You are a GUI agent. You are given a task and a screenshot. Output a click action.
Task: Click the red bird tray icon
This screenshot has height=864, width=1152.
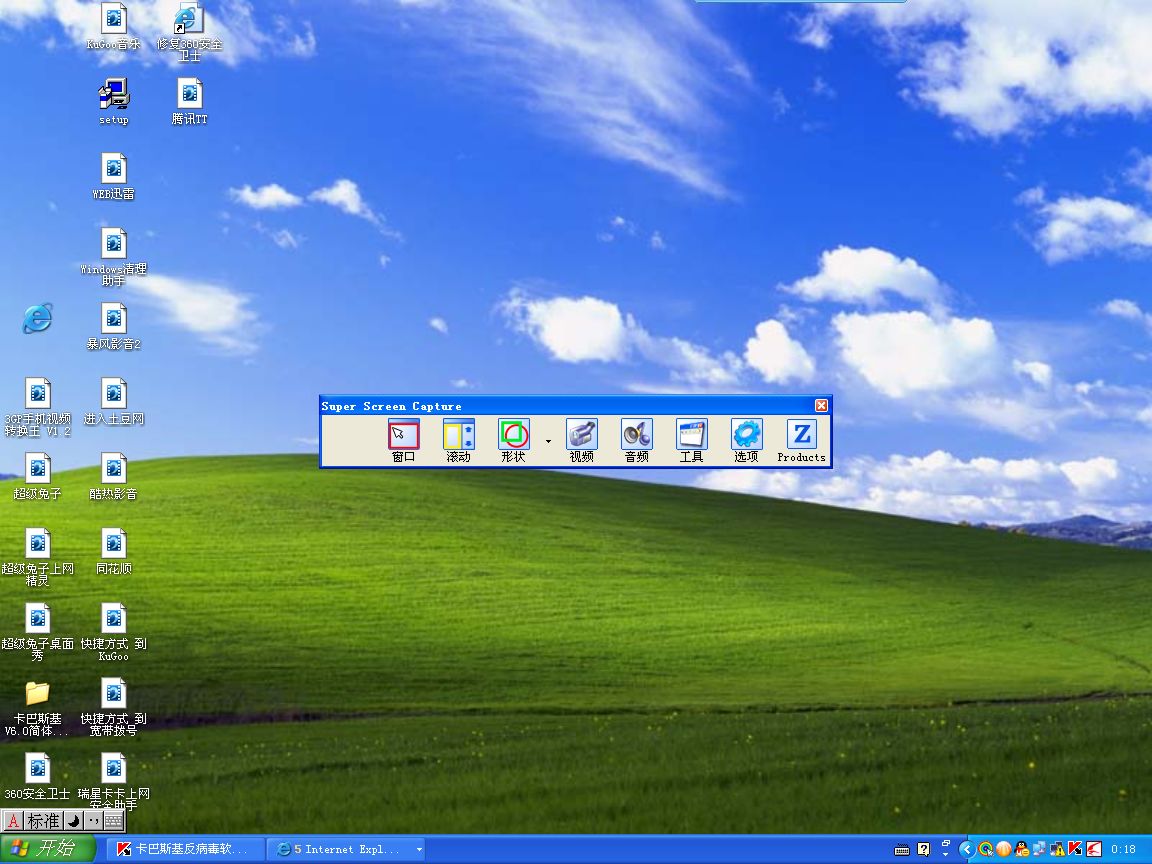(x=1094, y=849)
